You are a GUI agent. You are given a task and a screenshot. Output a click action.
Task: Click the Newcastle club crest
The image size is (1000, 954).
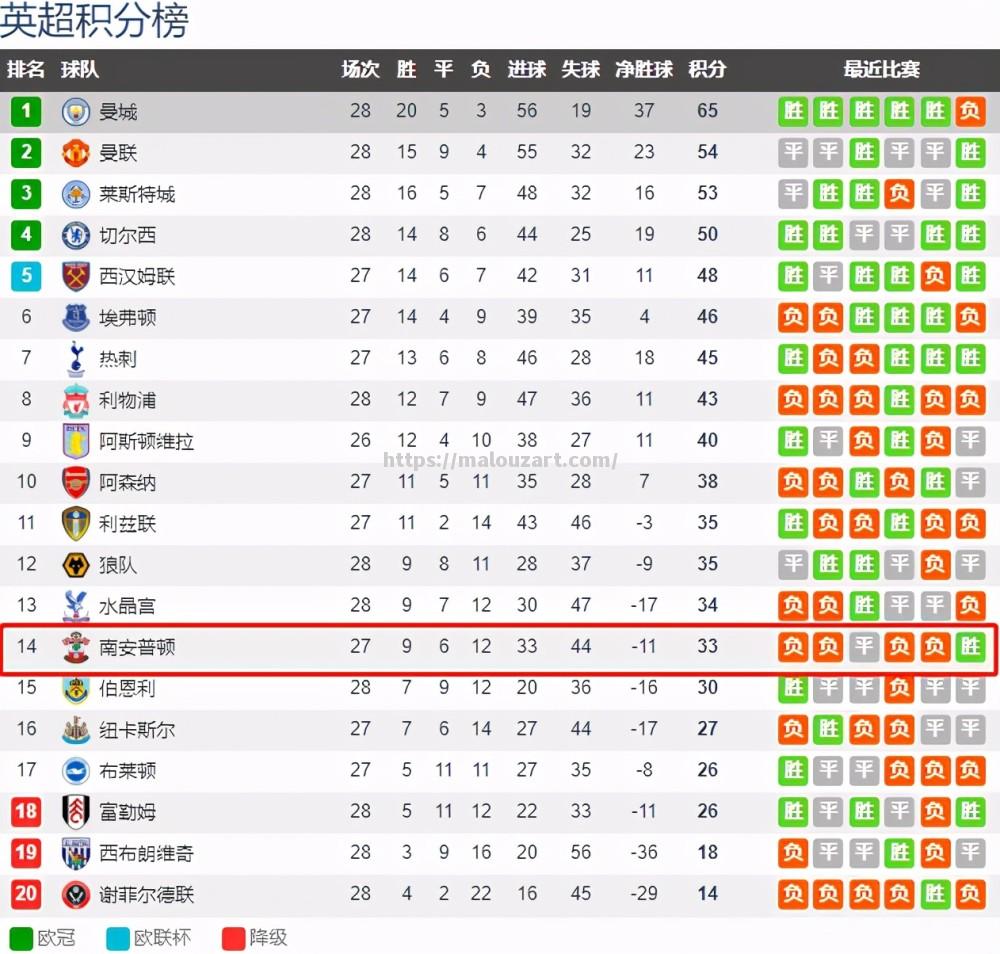pyautogui.click(x=76, y=730)
